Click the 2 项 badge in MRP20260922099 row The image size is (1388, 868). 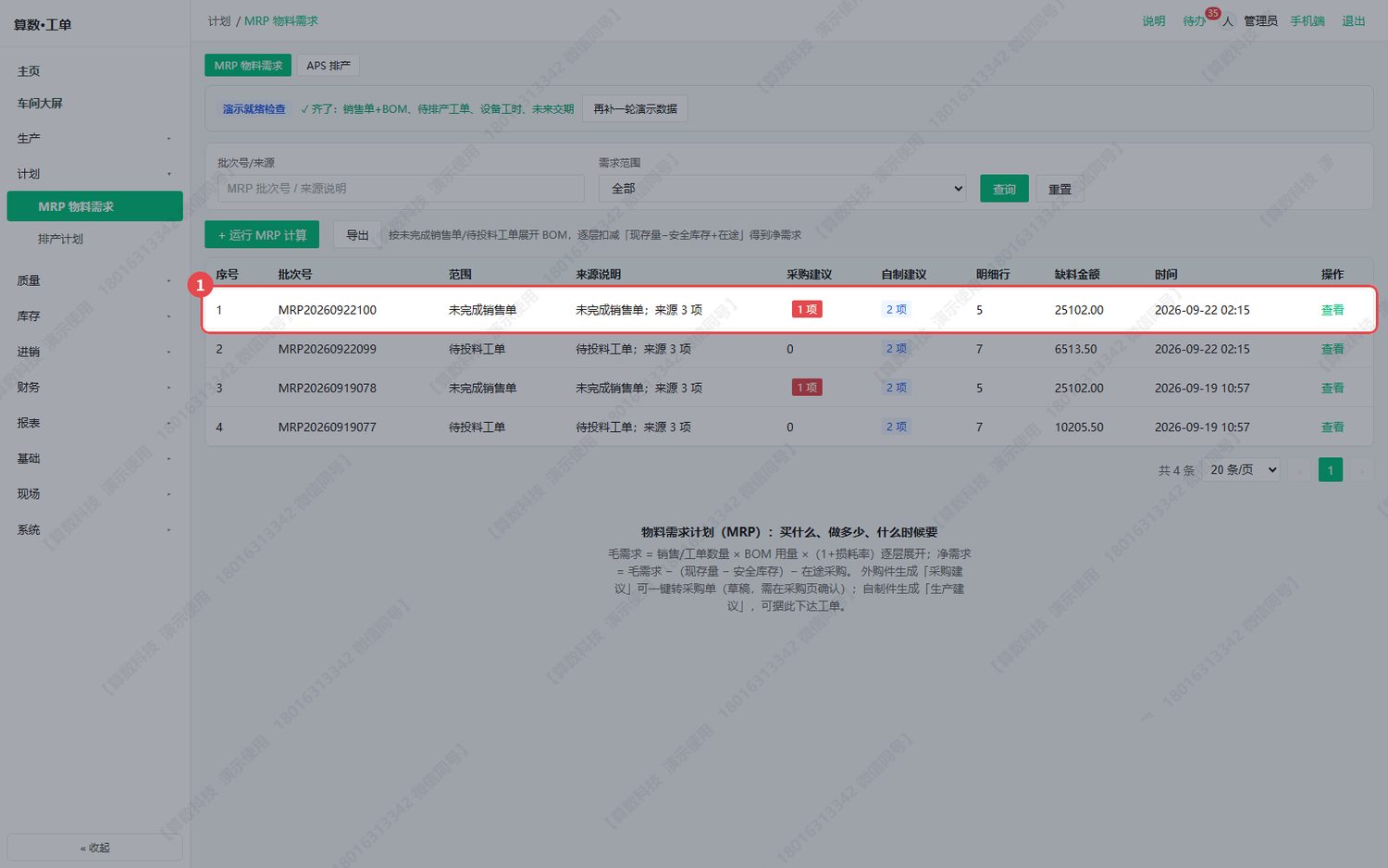click(x=897, y=348)
